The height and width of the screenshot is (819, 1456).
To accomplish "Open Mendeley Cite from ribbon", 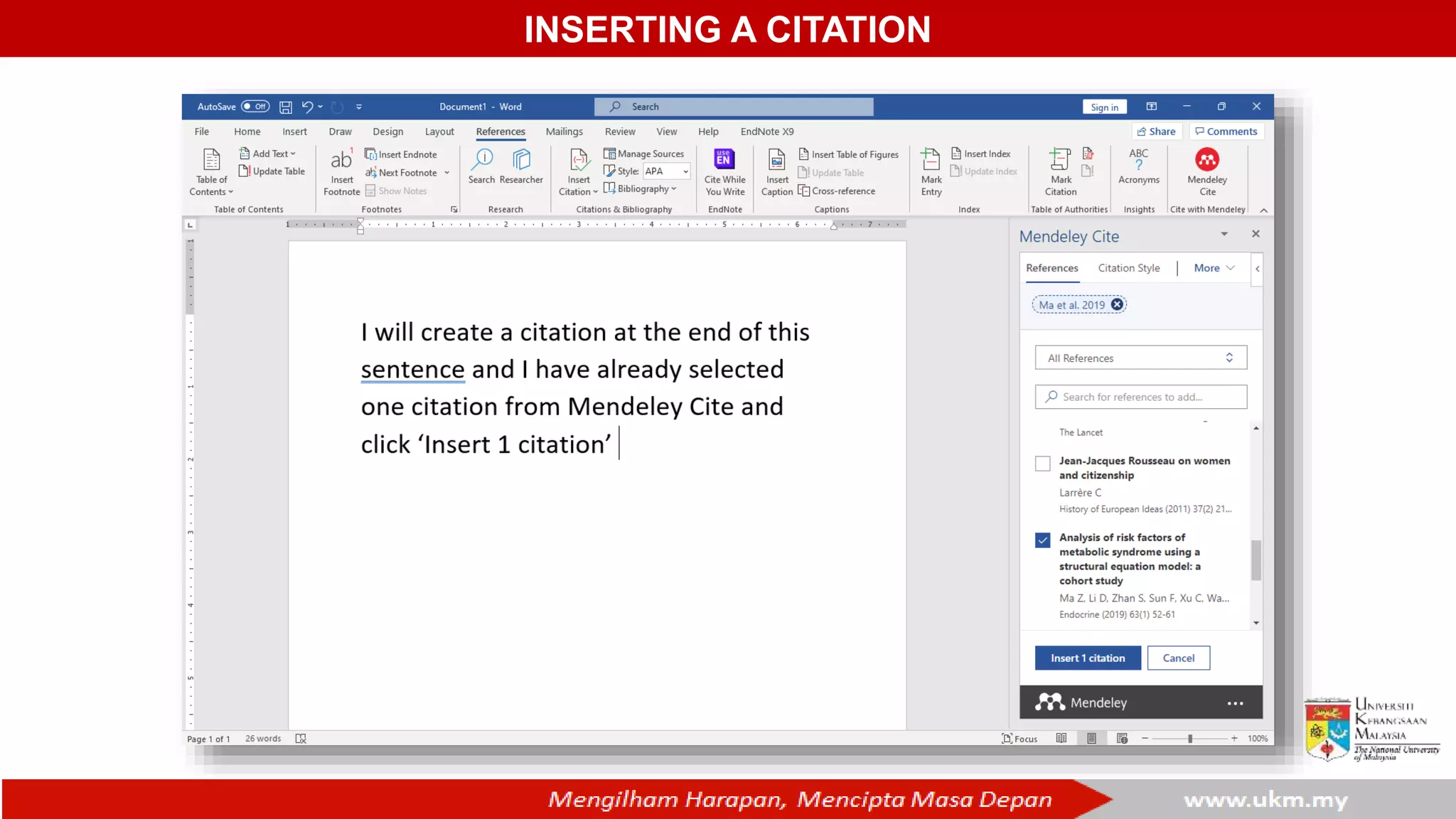I will click(x=1207, y=172).
